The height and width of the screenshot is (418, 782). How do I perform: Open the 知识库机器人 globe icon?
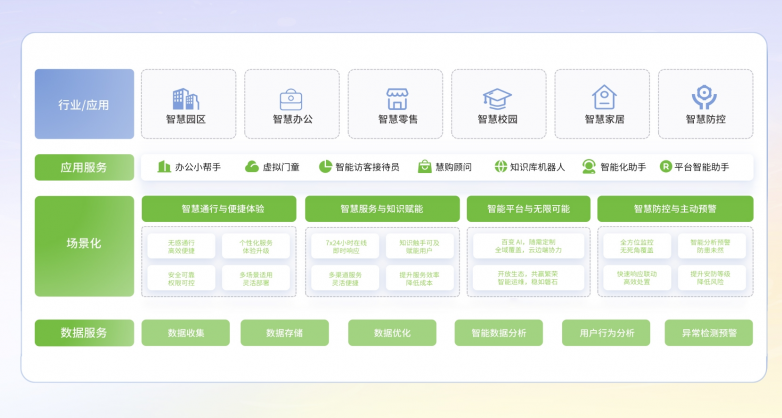[500, 167]
